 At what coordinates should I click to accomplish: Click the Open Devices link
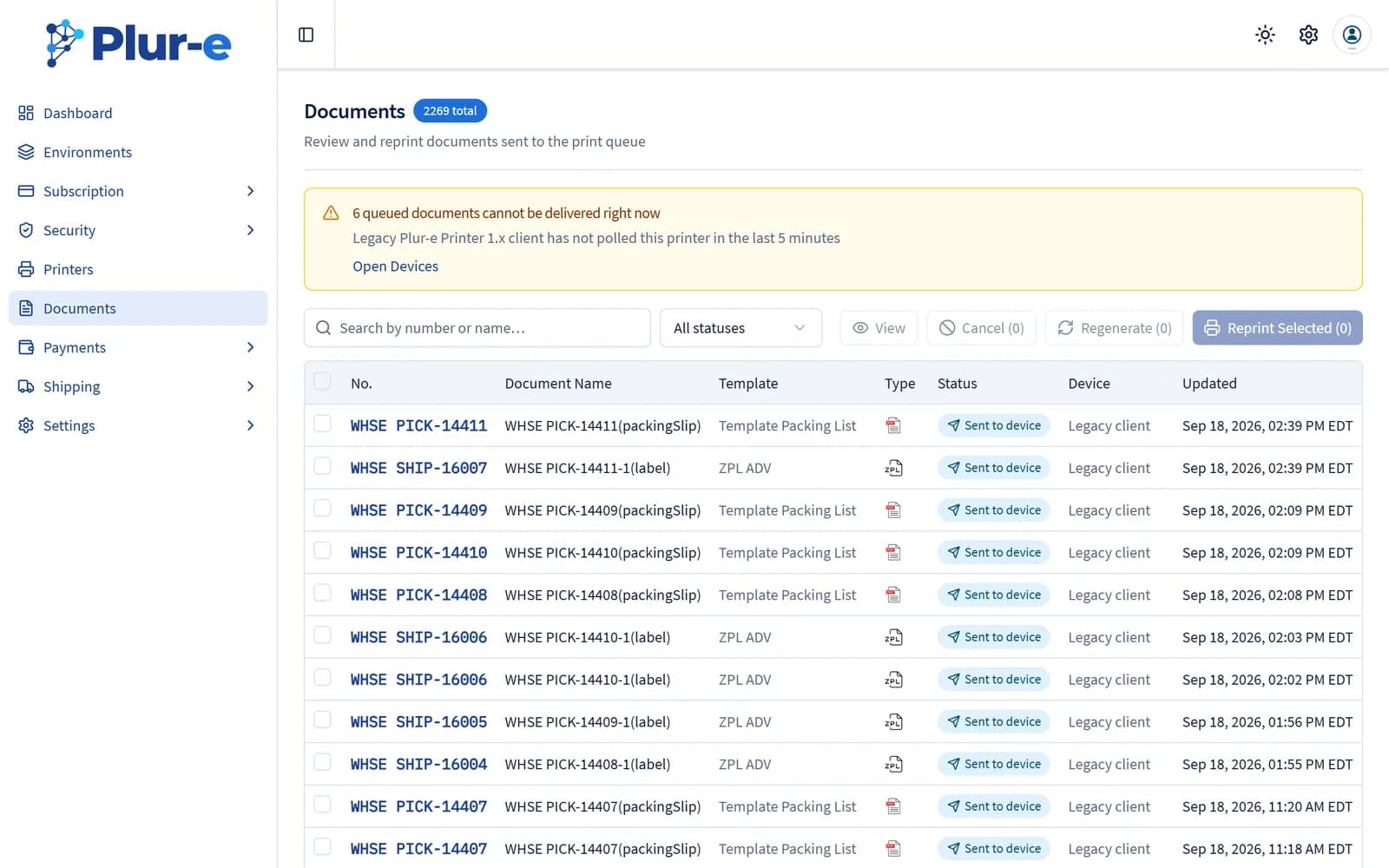(395, 266)
